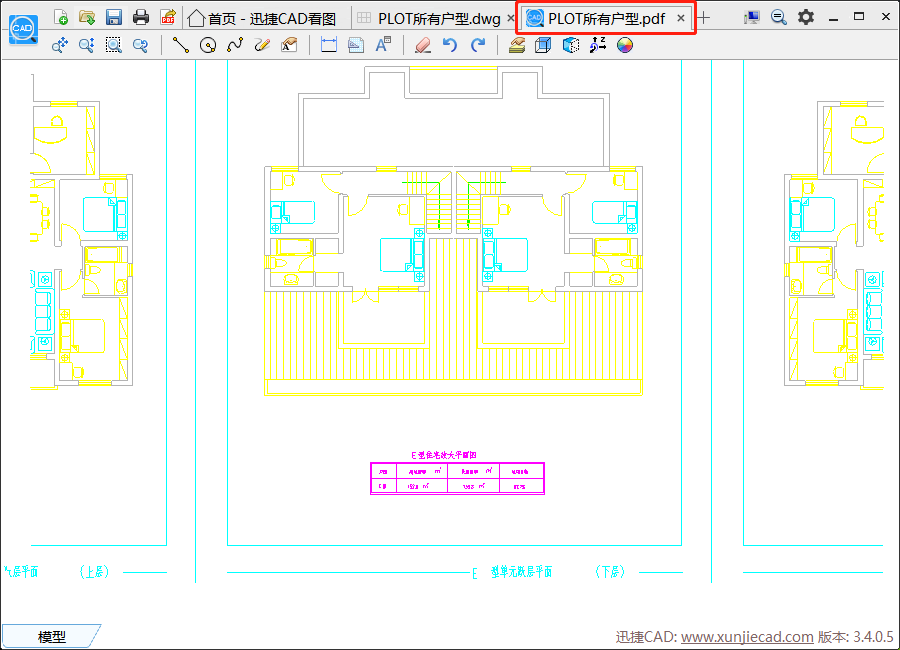Viewport: 900px width, 650px height.
Task: Click the Xunjie CAD application logo
Action: [x=24, y=29]
